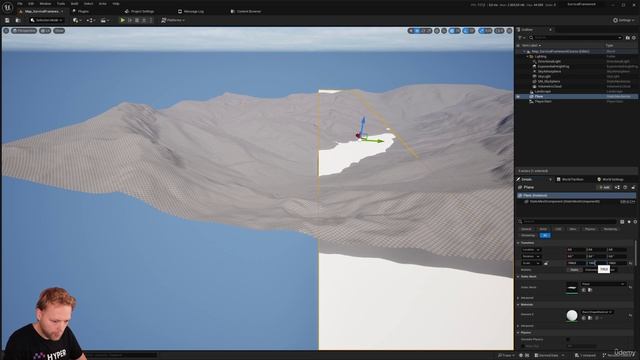
Task: Click the Add component button
Action: pos(604,187)
